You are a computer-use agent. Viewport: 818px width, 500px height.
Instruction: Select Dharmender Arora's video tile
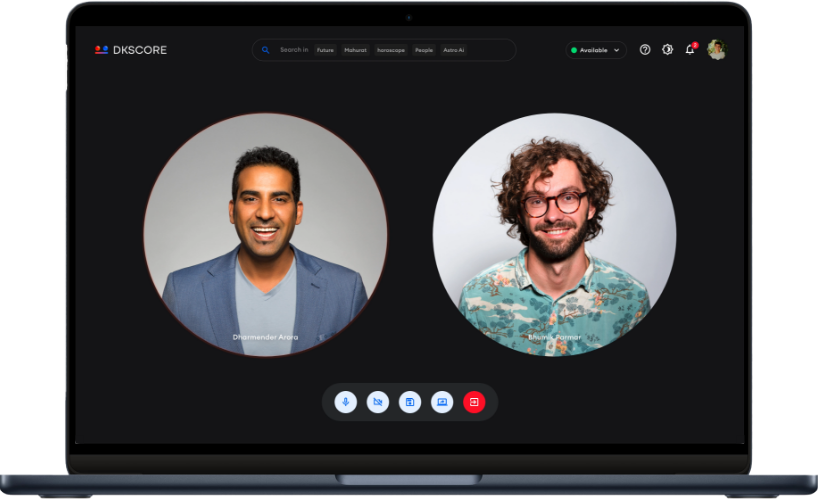(x=265, y=234)
